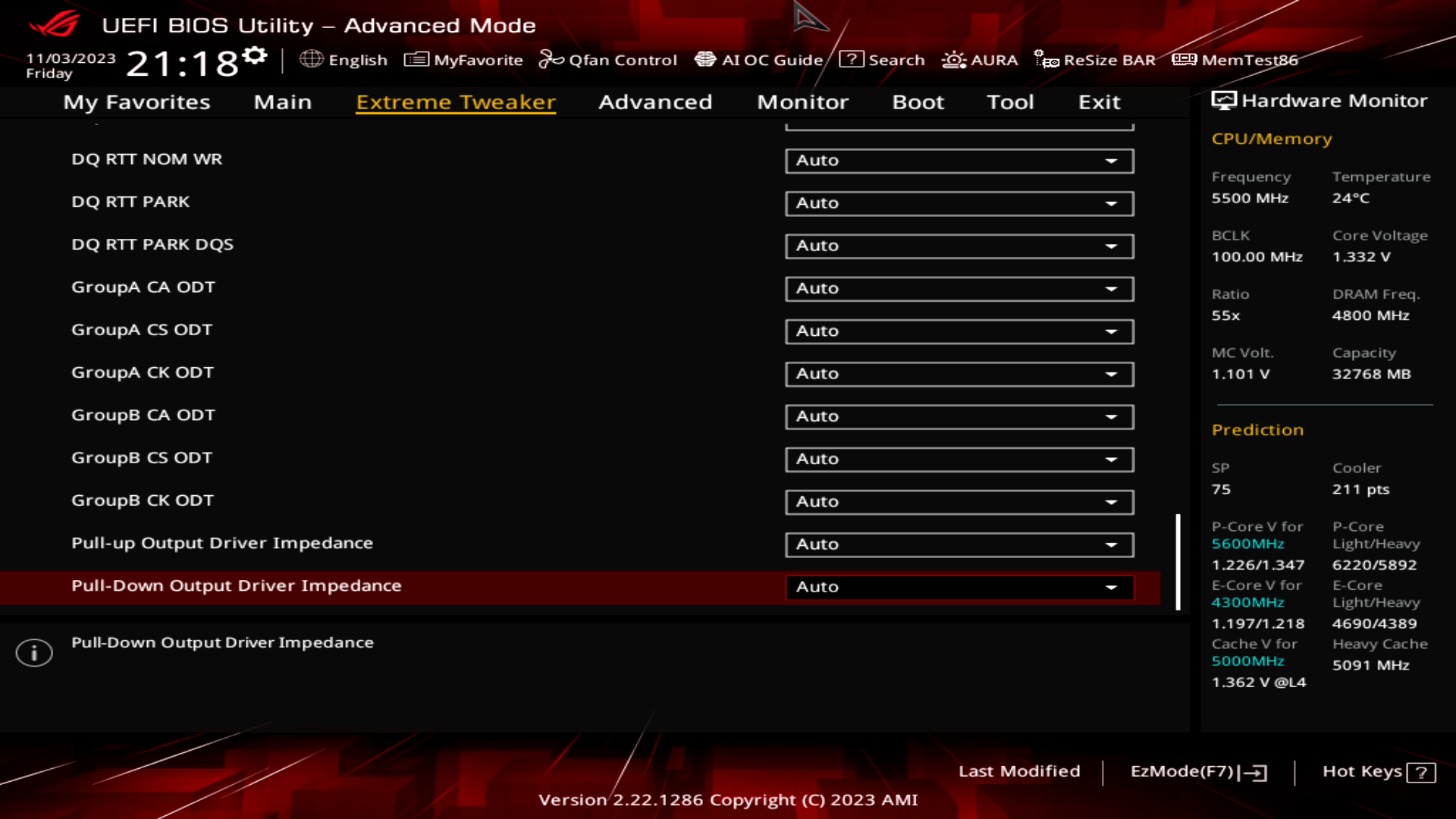Select the Extreme Tweaker tab
The height and width of the screenshot is (819, 1456).
coord(455,101)
